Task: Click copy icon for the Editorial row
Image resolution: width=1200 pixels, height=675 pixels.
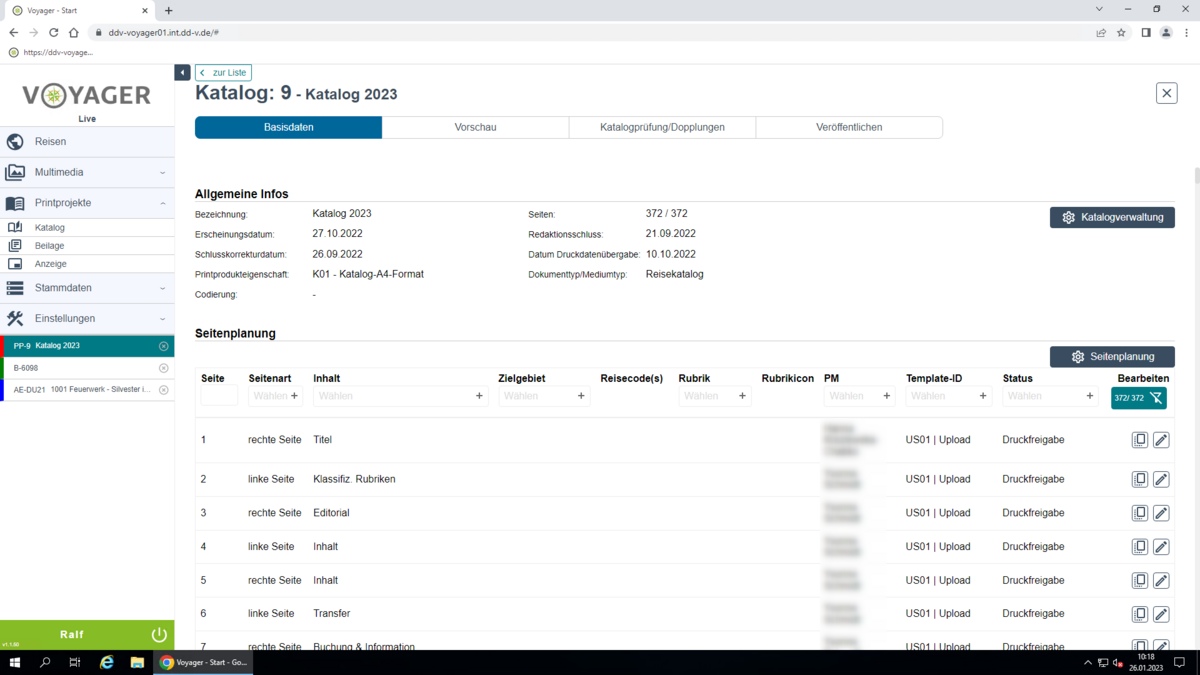Action: tap(1140, 513)
